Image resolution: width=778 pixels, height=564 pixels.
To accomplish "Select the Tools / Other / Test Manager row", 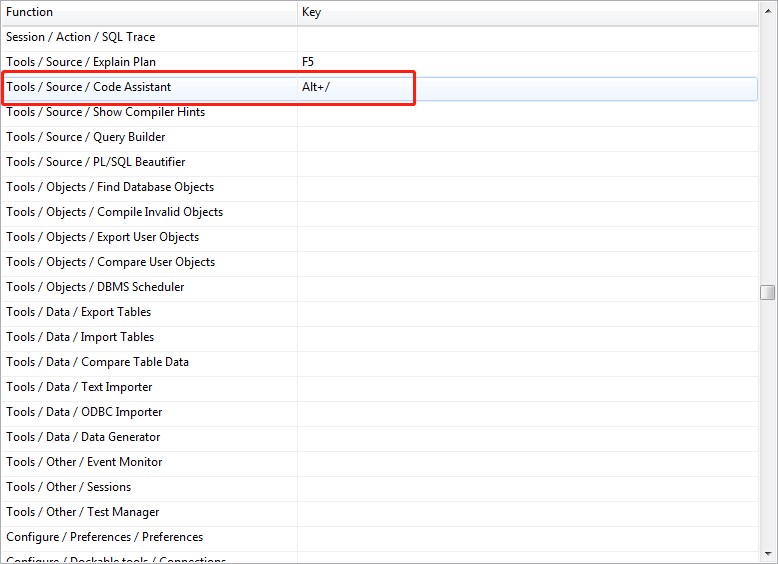I will point(380,512).
